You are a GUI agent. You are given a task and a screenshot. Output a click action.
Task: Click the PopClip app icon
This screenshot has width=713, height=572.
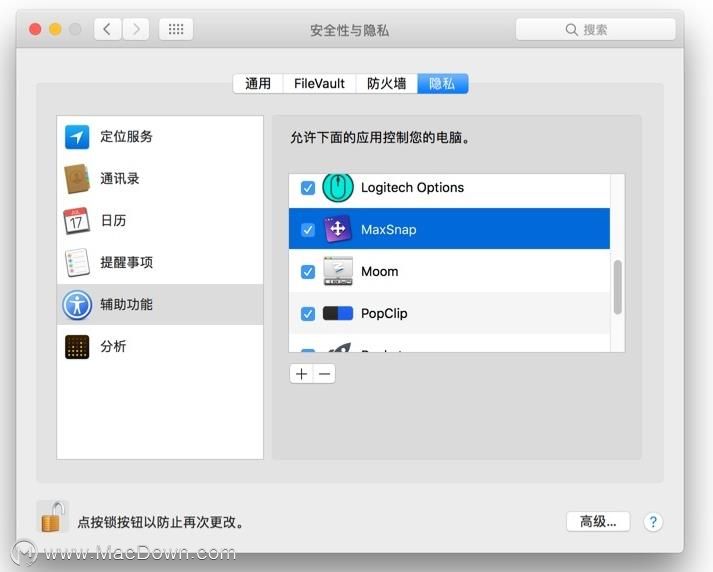pos(338,313)
